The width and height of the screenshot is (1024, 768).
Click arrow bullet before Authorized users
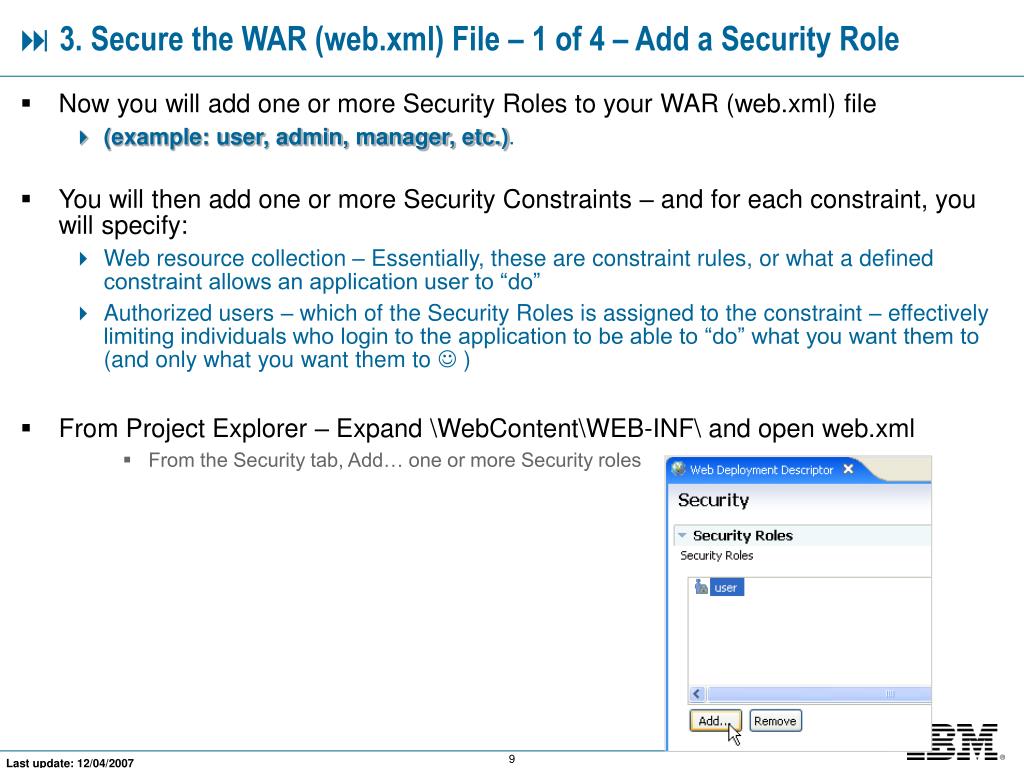(85, 314)
